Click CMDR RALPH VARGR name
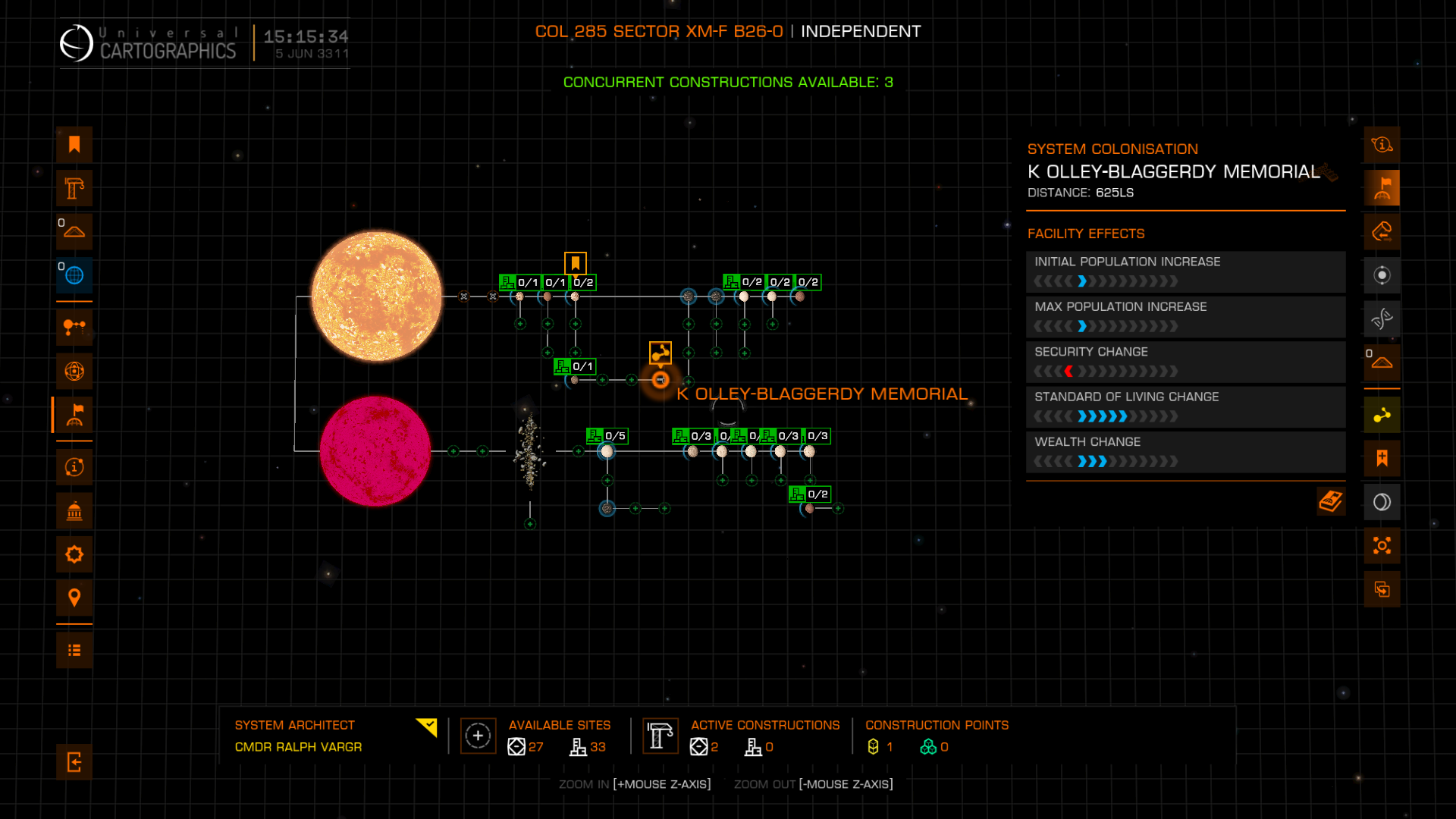Image resolution: width=1456 pixels, height=819 pixels. (x=298, y=747)
